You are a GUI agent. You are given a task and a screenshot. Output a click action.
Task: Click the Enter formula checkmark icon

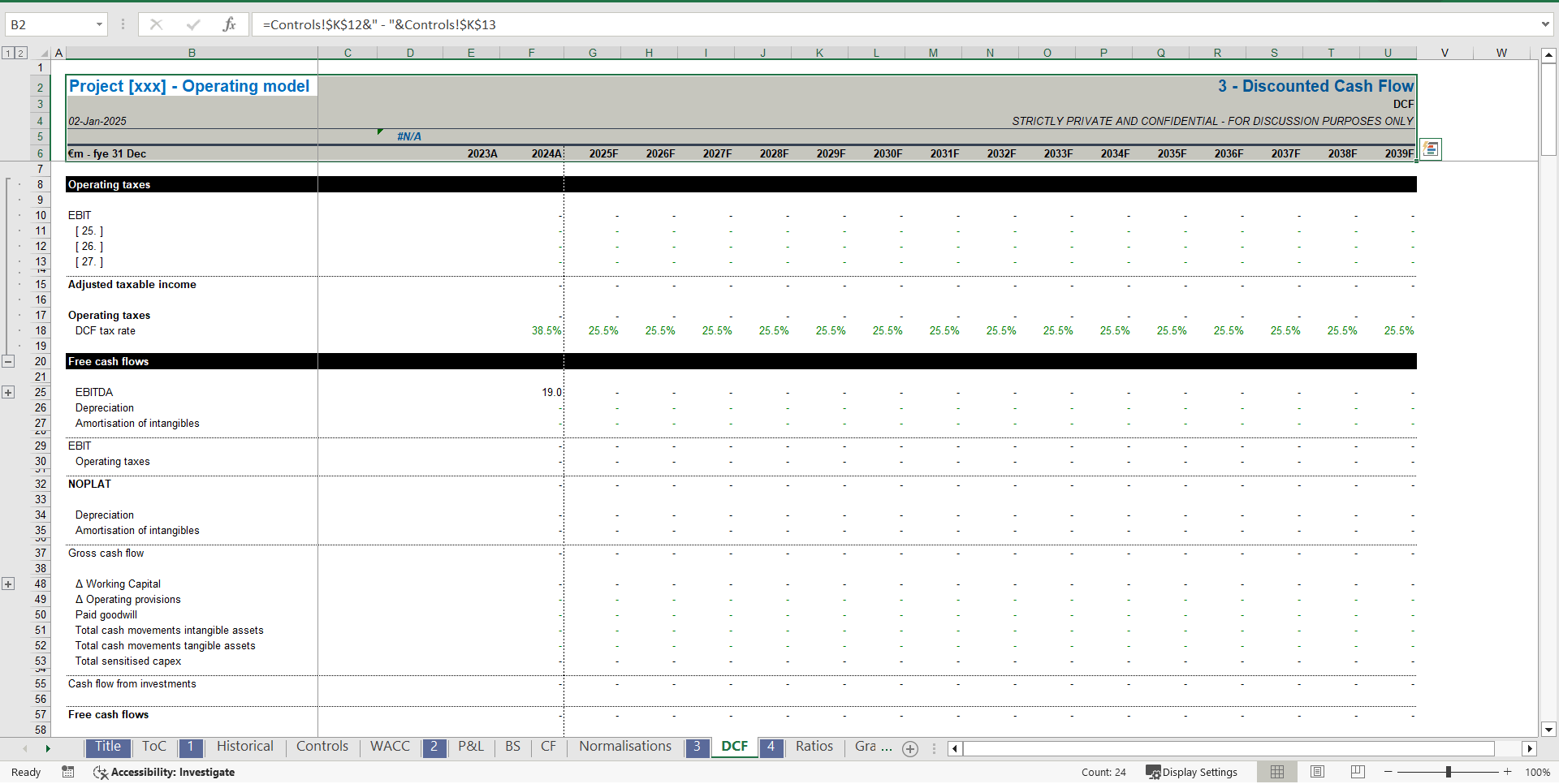tap(192, 24)
